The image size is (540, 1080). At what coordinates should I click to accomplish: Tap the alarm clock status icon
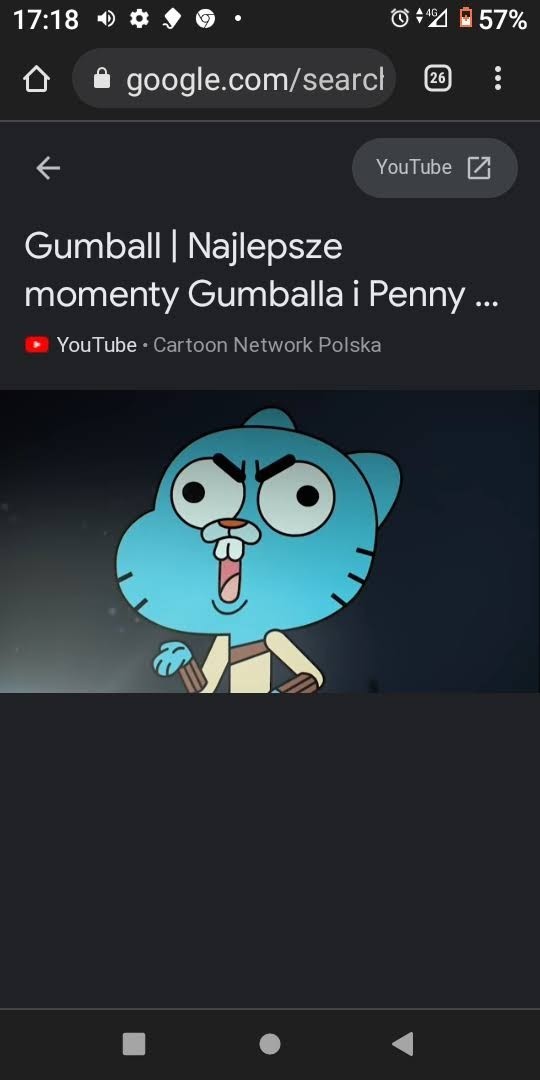point(399,19)
